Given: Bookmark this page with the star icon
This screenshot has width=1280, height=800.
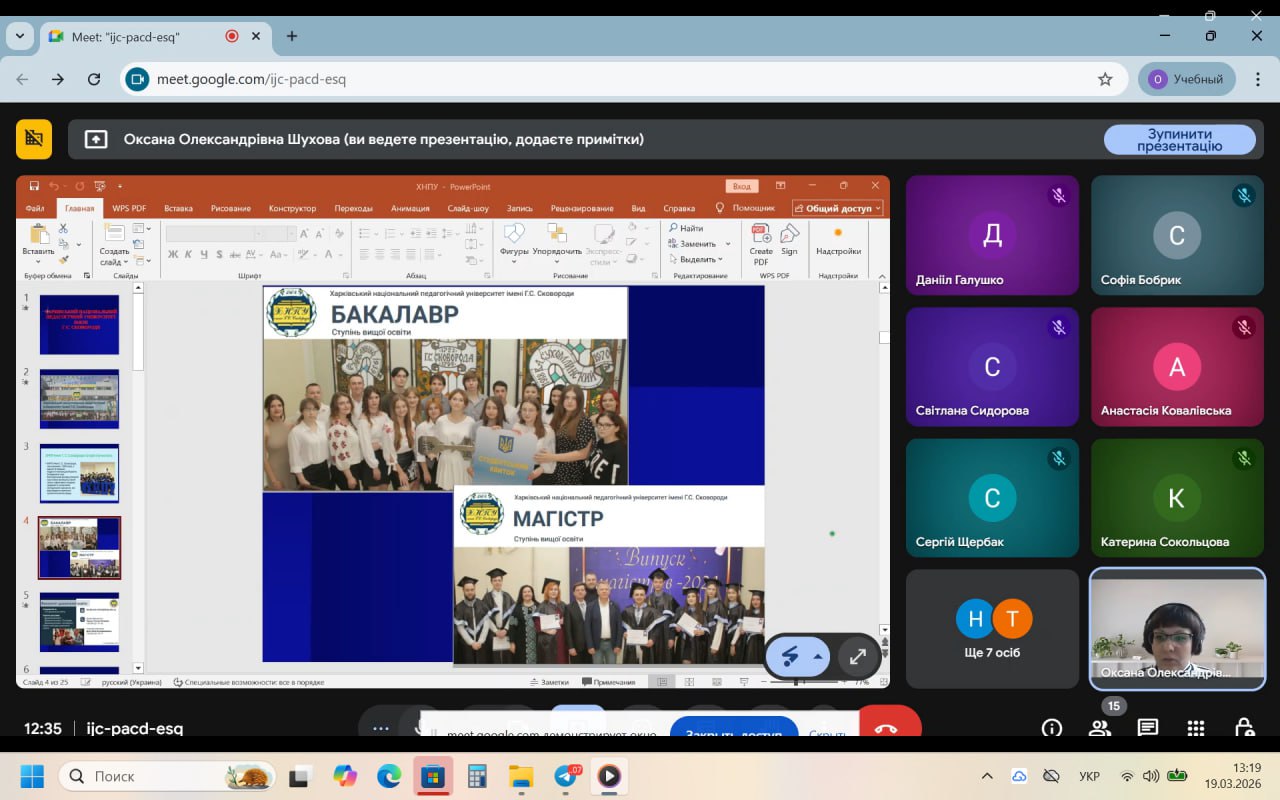Looking at the screenshot, I should pos(1105,79).
